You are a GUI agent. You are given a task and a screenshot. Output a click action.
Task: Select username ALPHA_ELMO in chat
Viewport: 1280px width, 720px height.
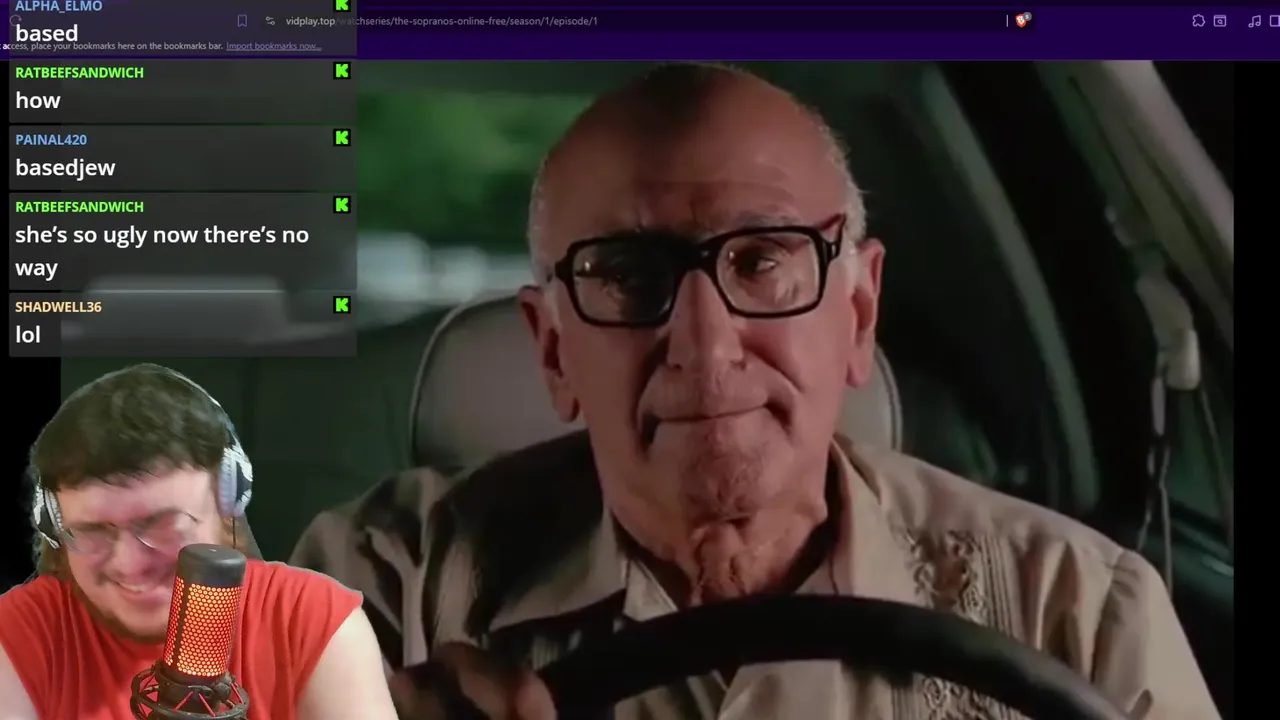58,6
